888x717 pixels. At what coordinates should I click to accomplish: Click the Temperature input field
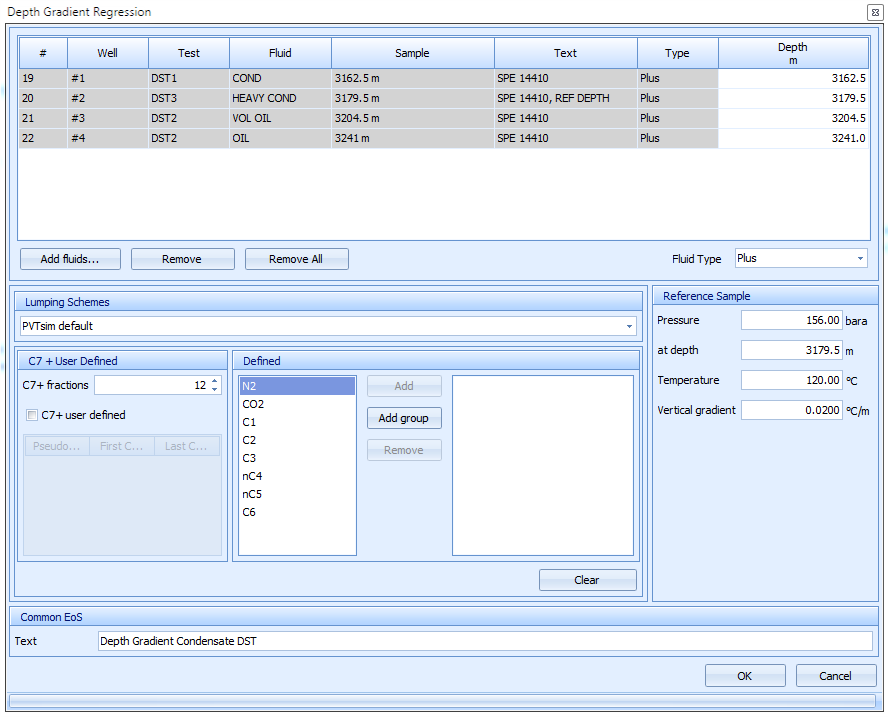coord(791,380)
